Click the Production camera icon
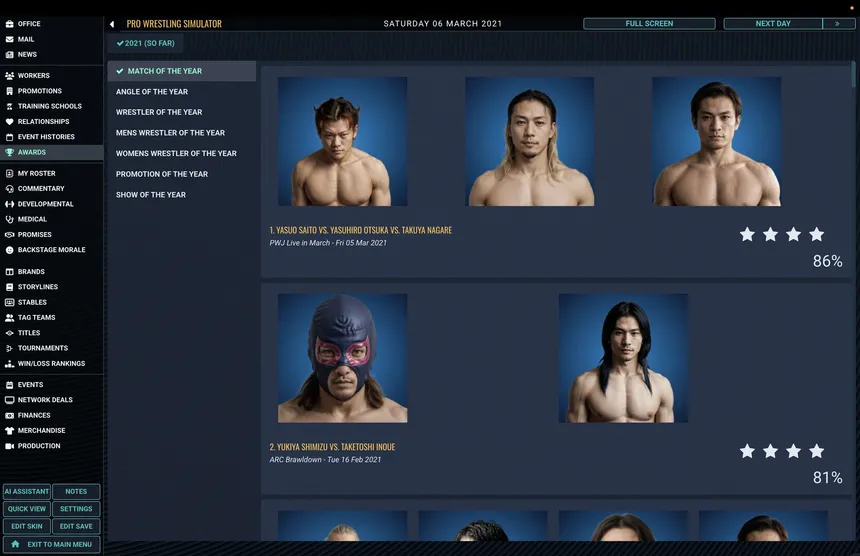Screen dimensions: 860x556 point(9,446)
